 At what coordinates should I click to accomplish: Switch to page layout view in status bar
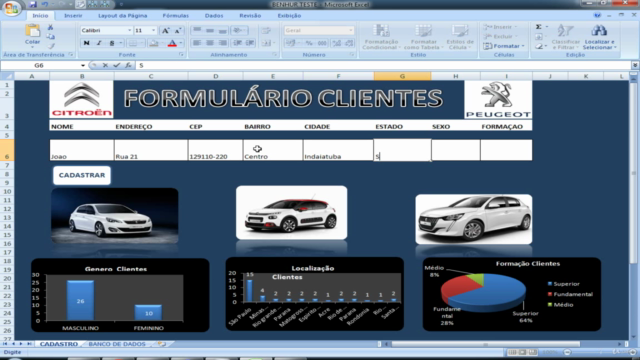click(522, 352)
